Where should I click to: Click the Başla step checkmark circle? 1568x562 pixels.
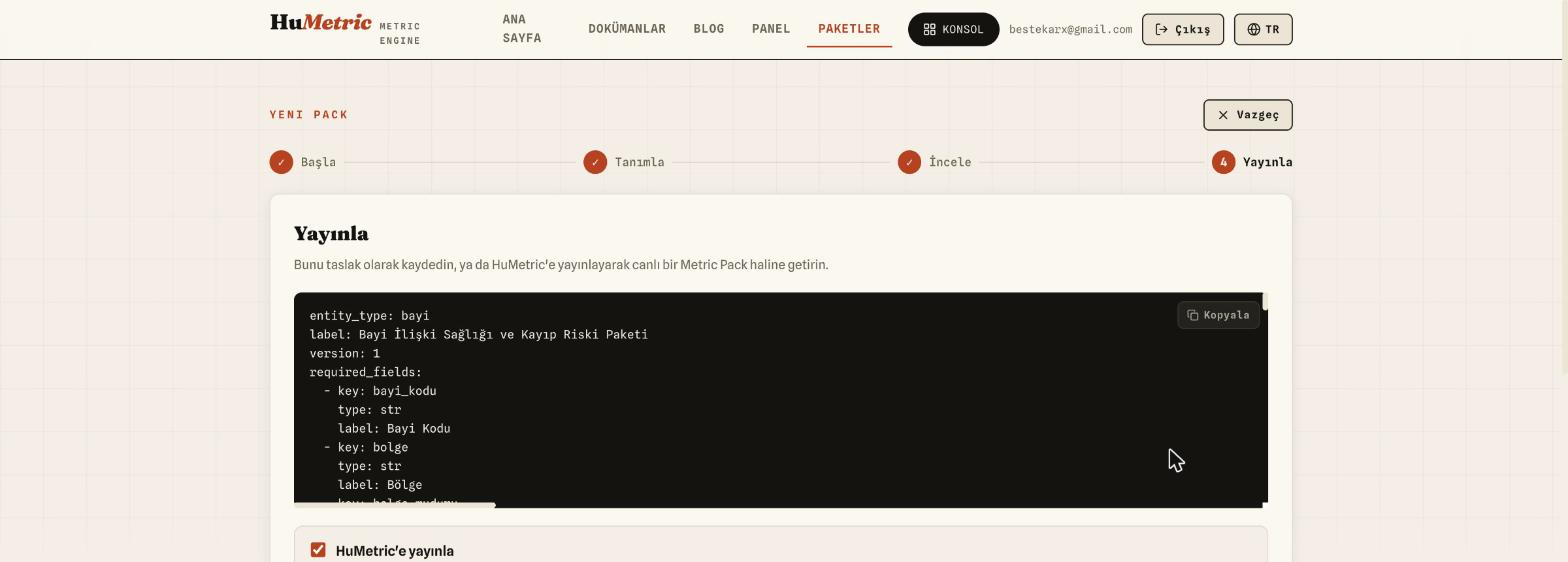281,162
